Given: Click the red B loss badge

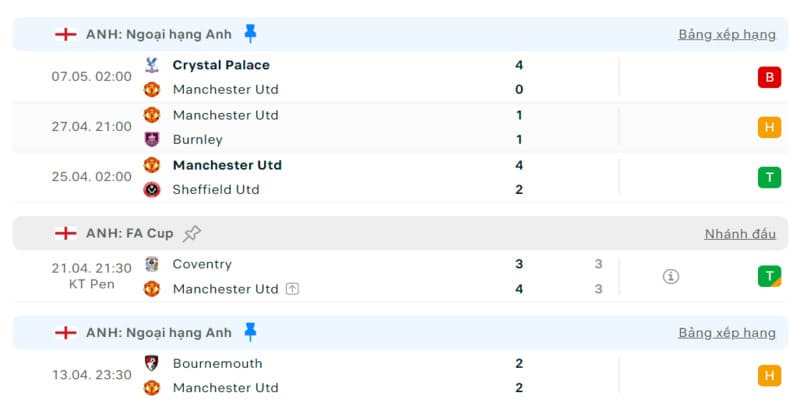Looking at the screenshot, I should click(769, 77).
